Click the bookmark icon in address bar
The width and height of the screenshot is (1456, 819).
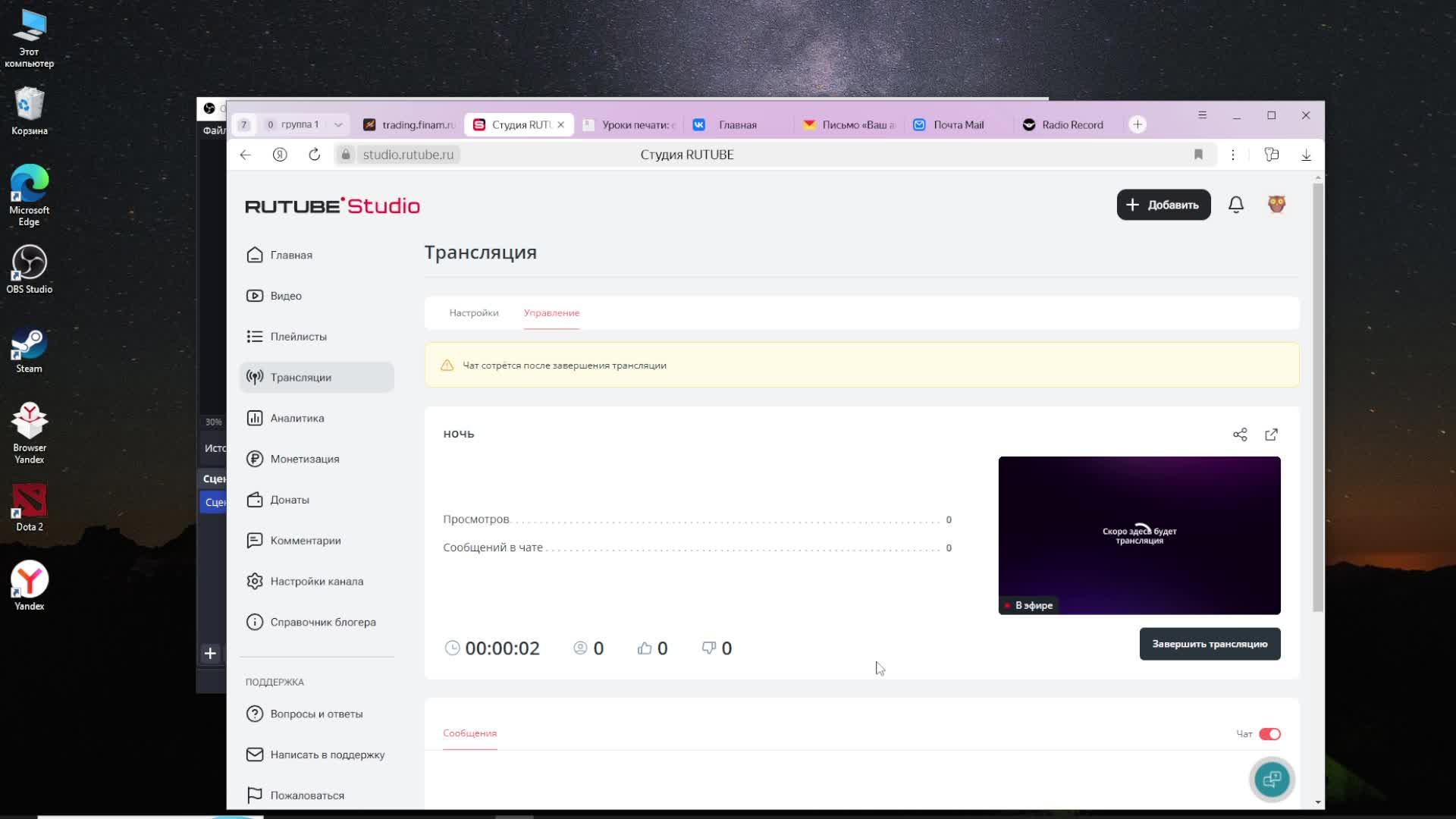pos(1198,155)
